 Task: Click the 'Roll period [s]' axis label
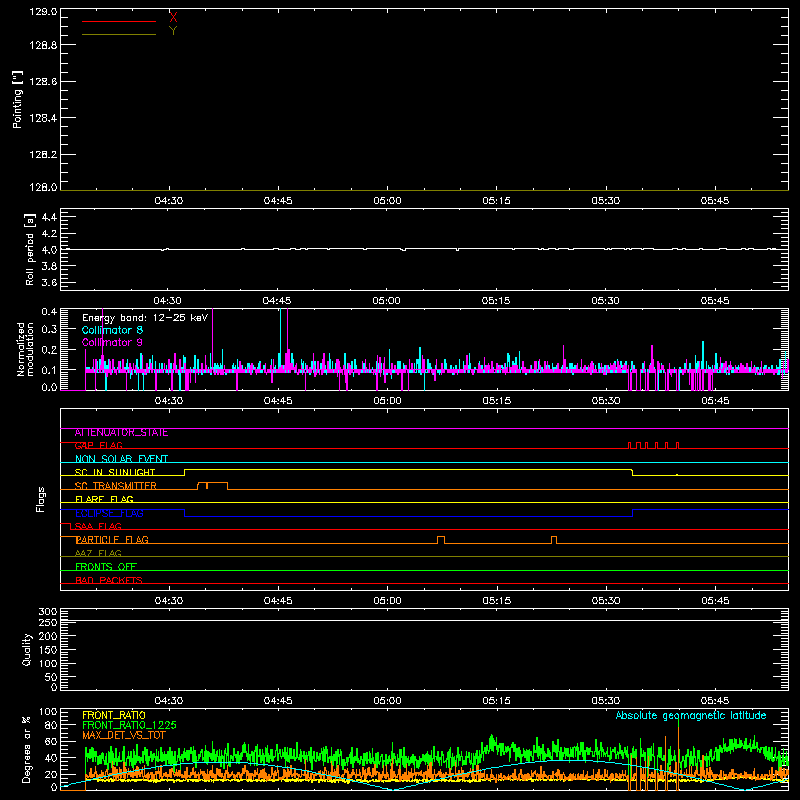click(x=30, y=249)
